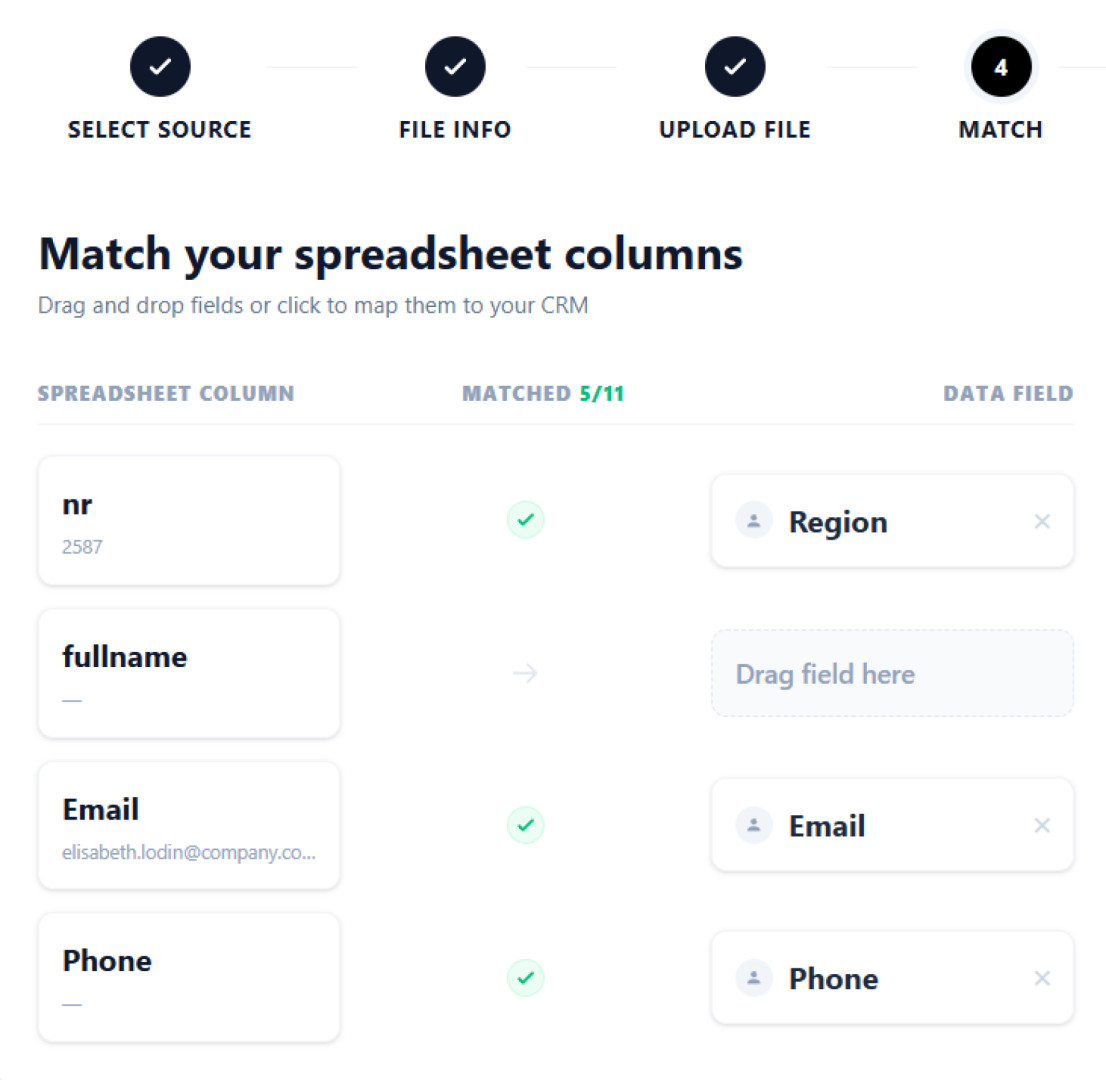Click the arrow icon in fullname row
Viewport: 1106px width, 1080px height.
point(525,674)
